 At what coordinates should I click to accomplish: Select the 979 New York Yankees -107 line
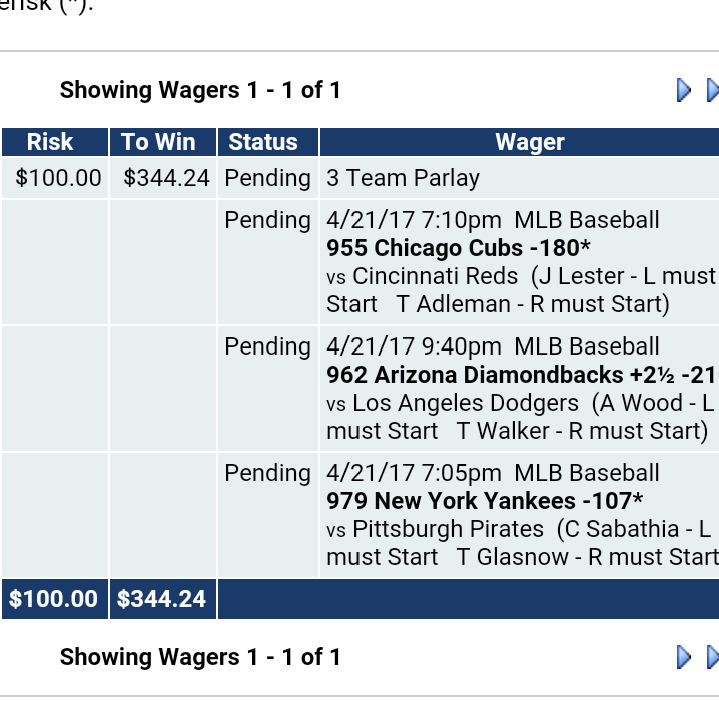point(484,501)
